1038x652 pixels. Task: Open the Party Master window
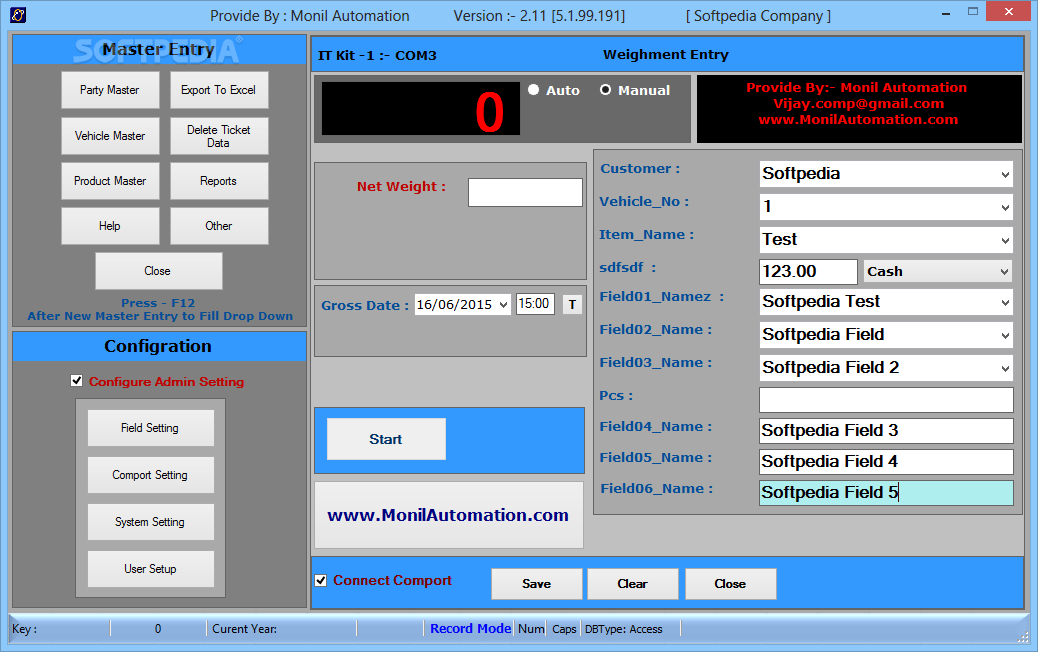[x=110, y=90]
